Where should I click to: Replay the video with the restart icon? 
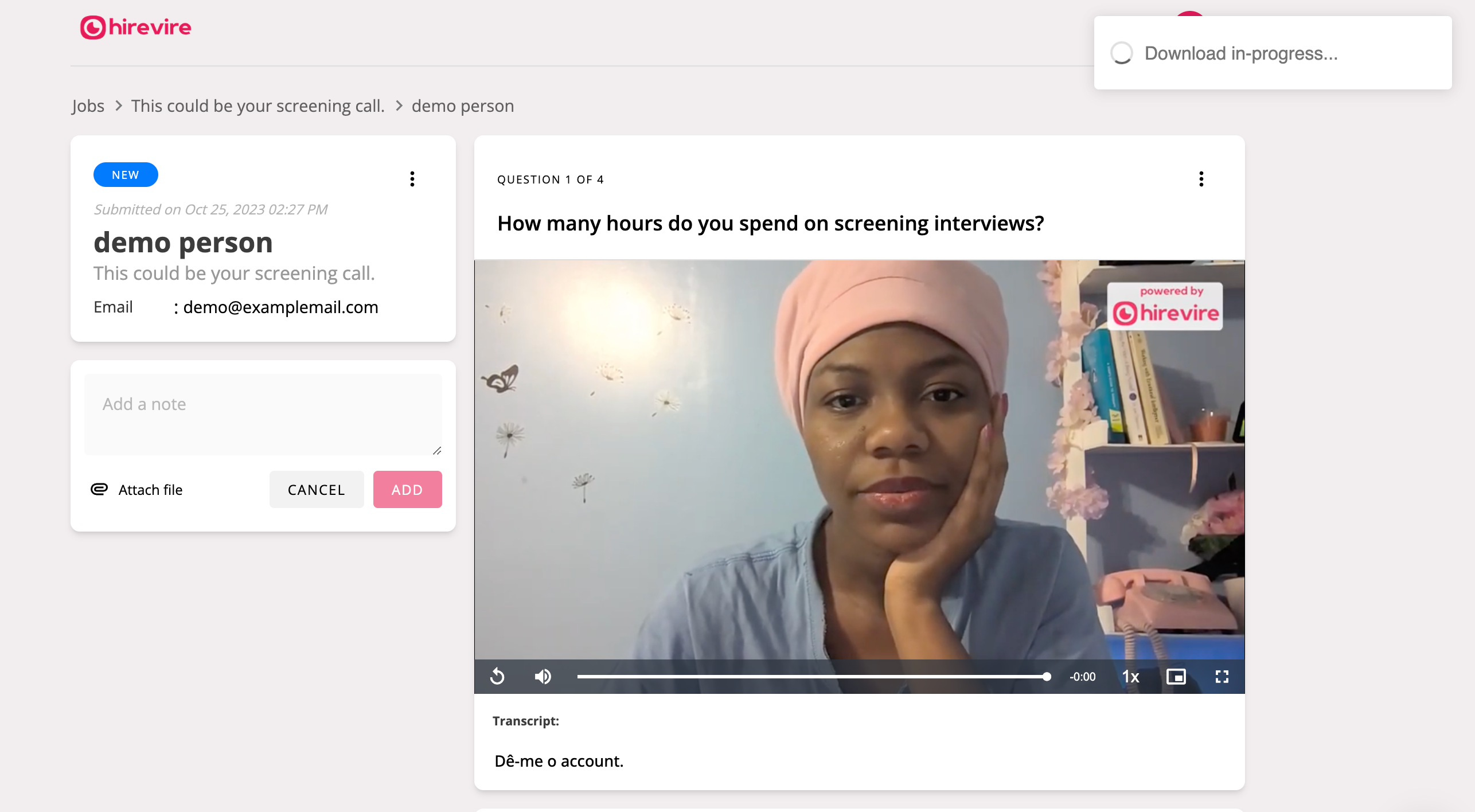click(x=497, y=677)
